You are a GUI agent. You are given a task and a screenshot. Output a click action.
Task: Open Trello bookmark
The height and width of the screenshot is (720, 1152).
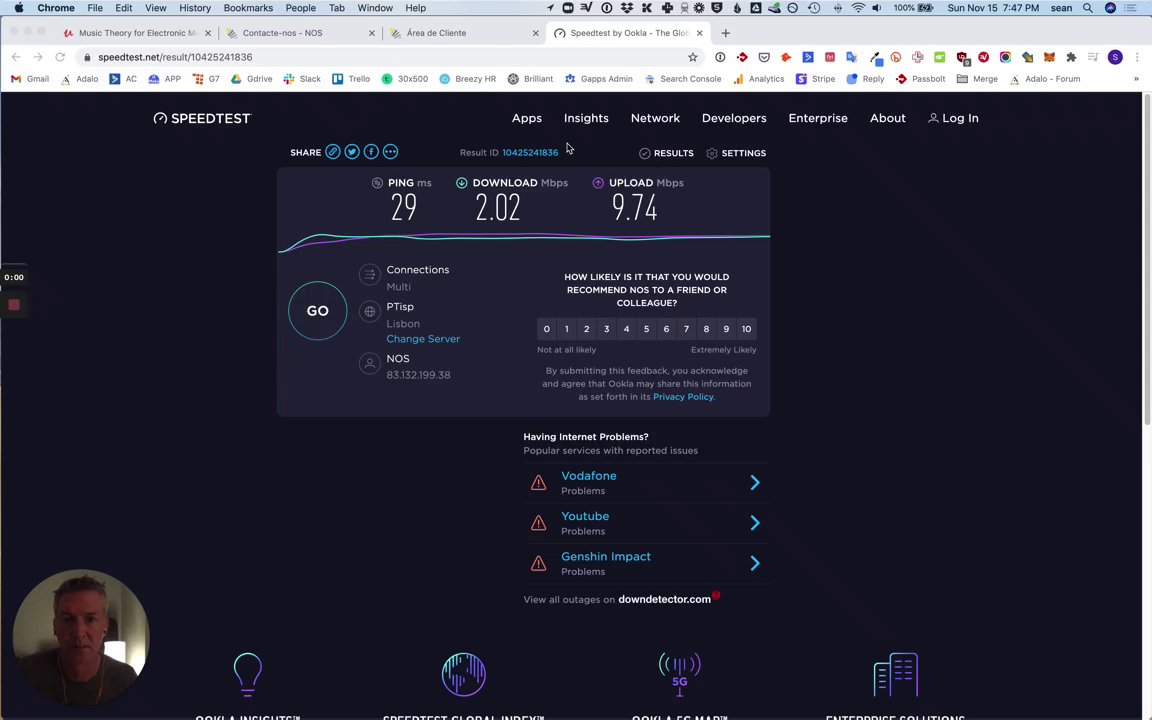(351, 79)
